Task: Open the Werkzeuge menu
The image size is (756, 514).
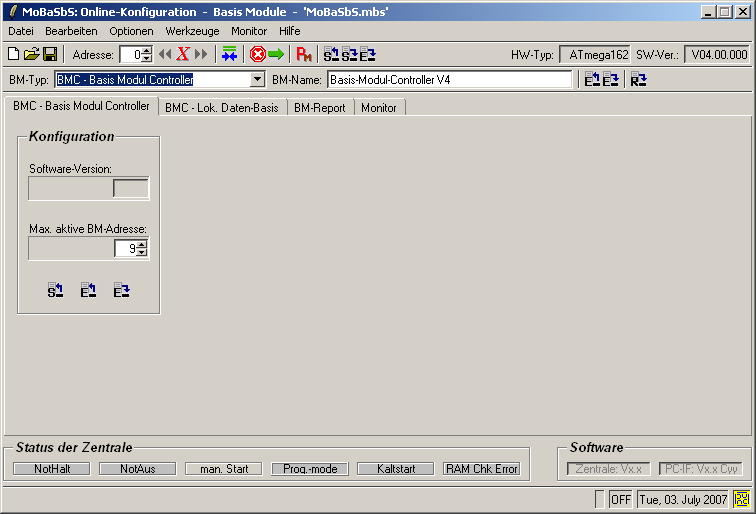Action: coord(192,31)
